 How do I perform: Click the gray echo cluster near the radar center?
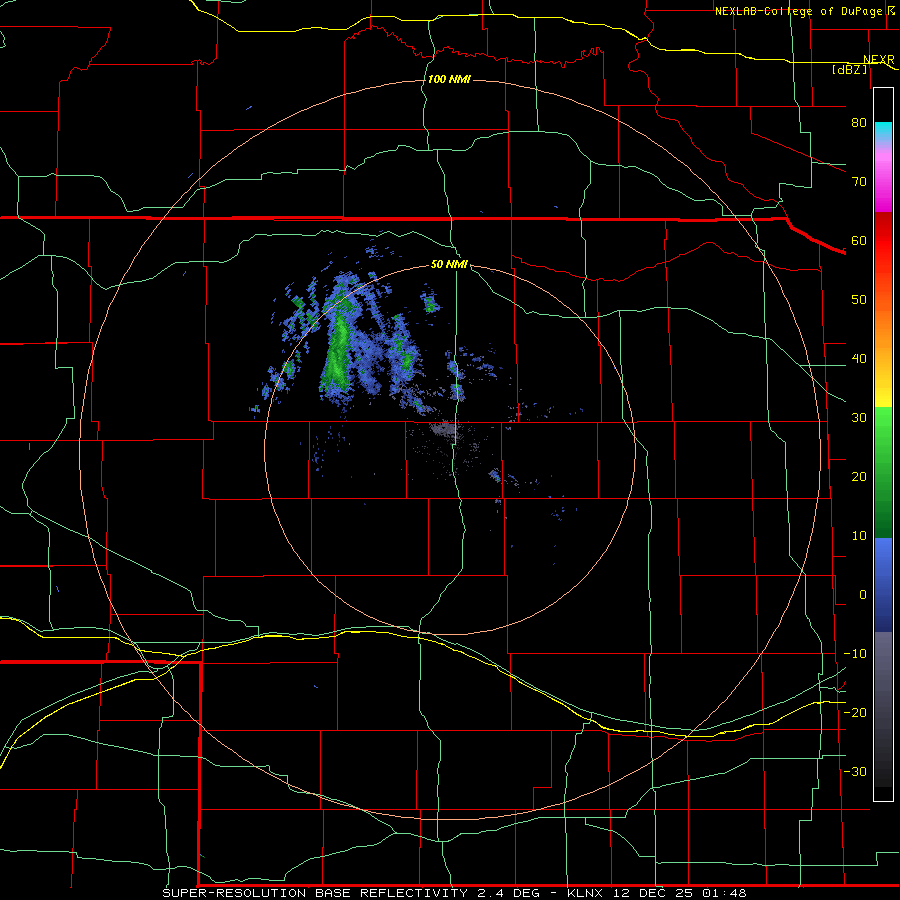442,428
